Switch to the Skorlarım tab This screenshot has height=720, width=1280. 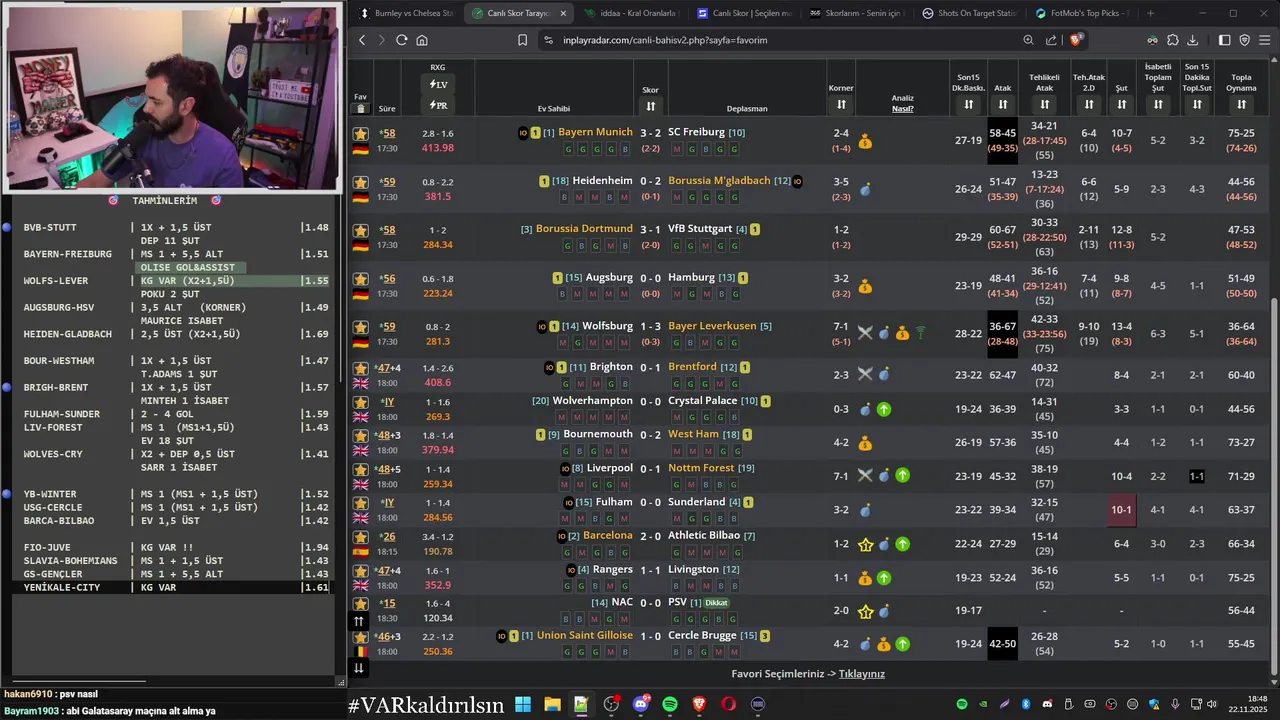point(855,13)
